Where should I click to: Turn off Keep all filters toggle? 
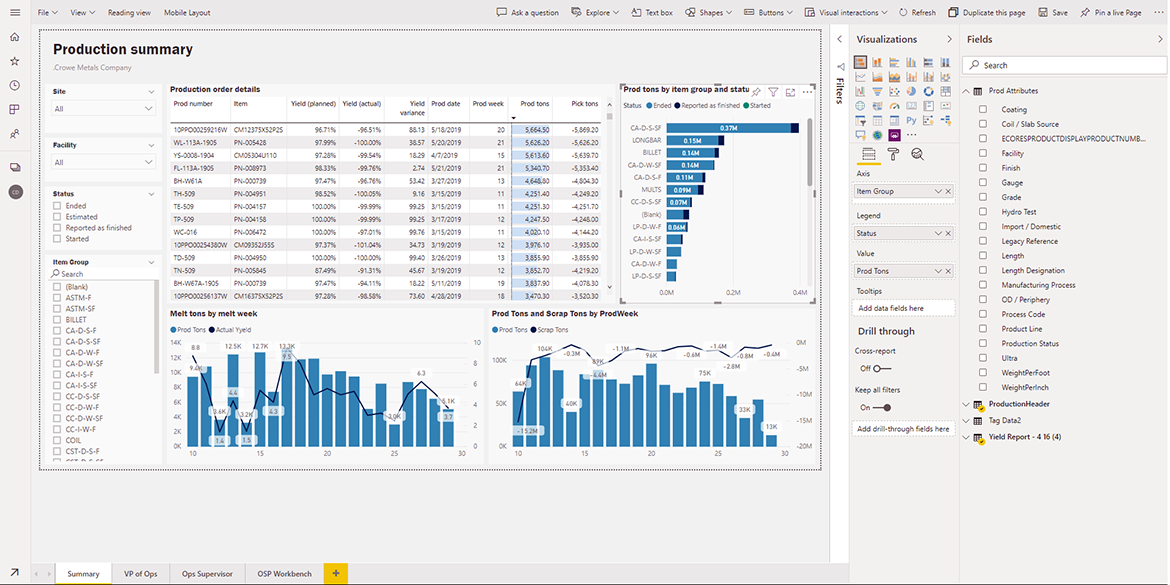pos(881,407)
